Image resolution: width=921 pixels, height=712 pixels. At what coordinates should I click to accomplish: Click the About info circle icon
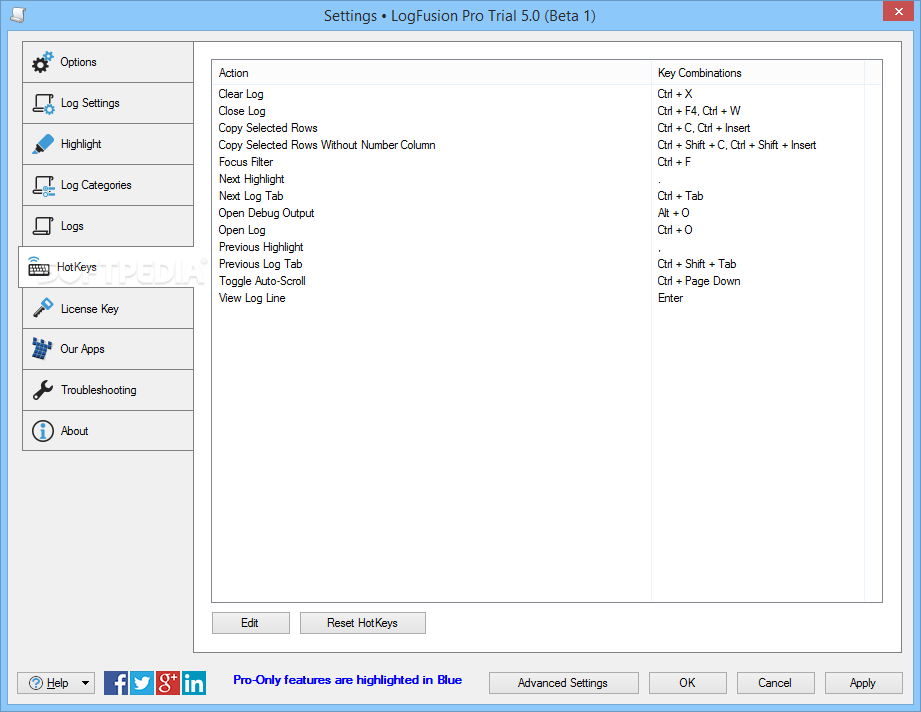(43, 431)
